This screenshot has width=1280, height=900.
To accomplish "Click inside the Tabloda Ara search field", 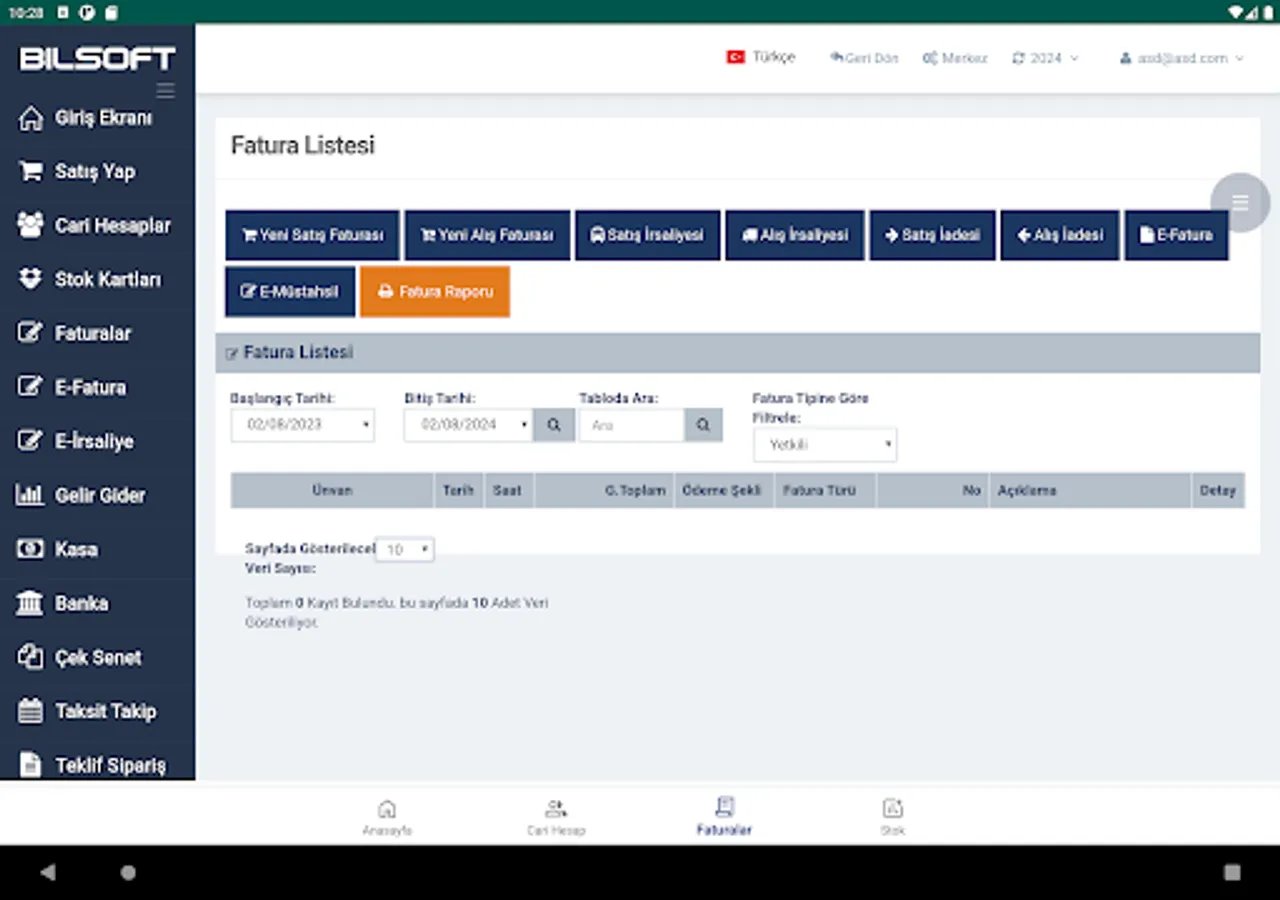I will click(631, 424).
